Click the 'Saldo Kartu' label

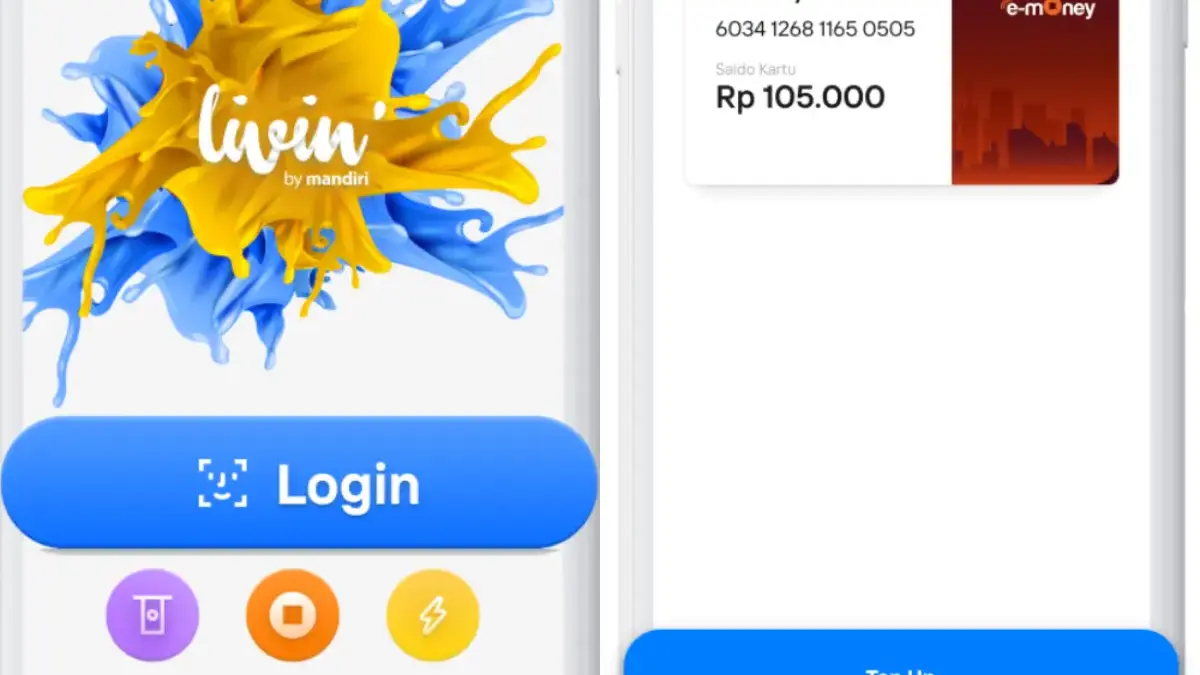coord(755,69)
